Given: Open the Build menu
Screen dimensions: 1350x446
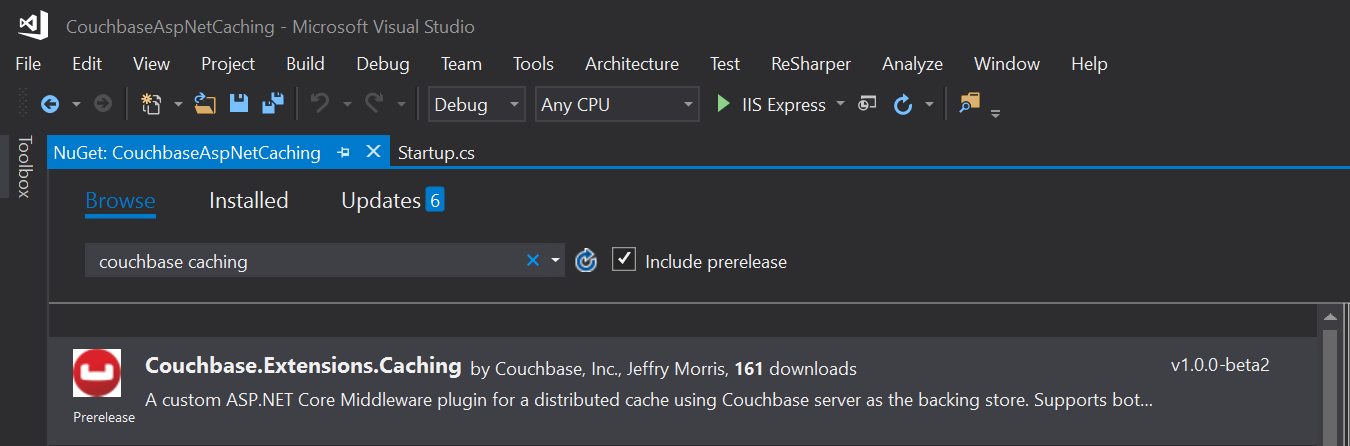Looking at the screenshot, I should [x=305, y=64].
